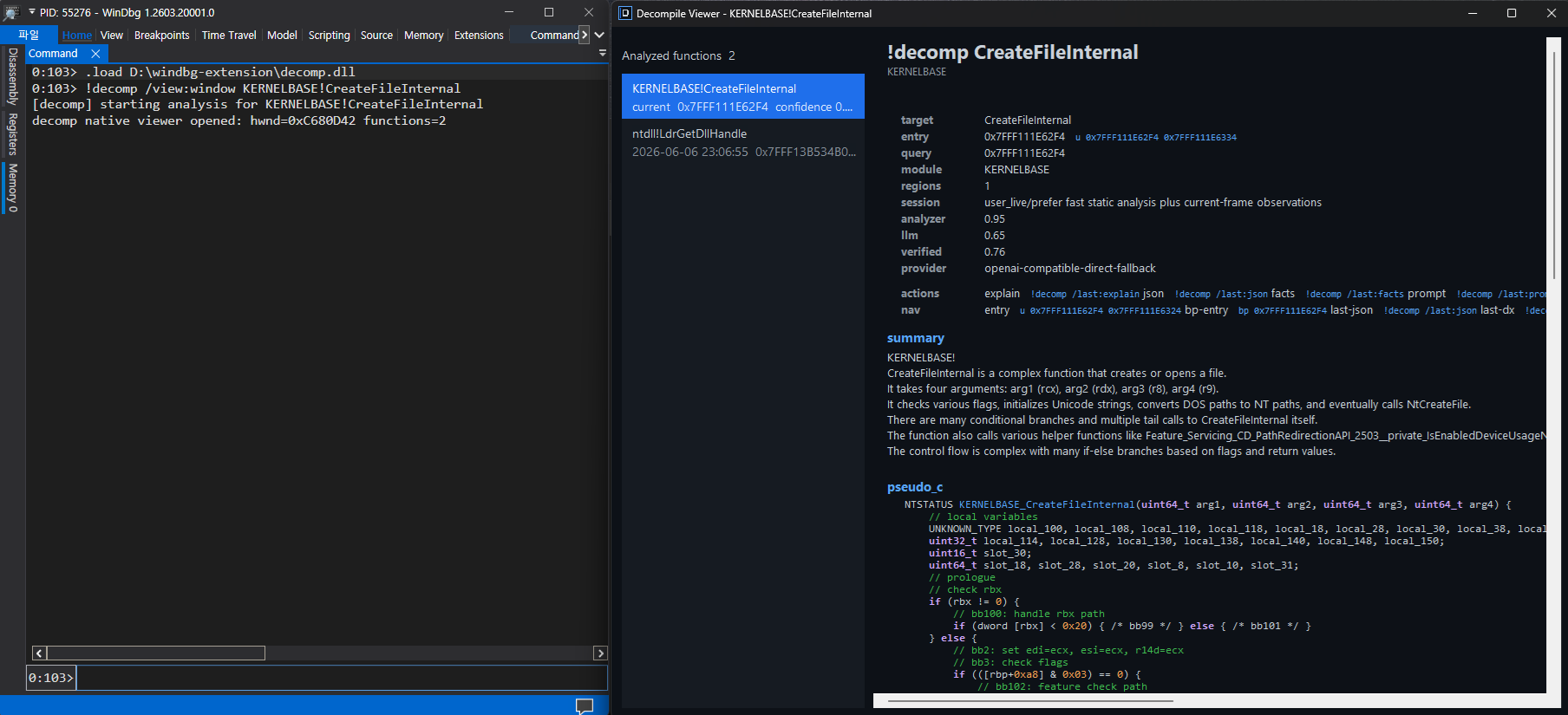Image resolution: width=1568 pixels, height=715 pixels.
Task: Select ntdll!LdrGetDllHandle in analyzed functions list
Action: coord(743,142)
